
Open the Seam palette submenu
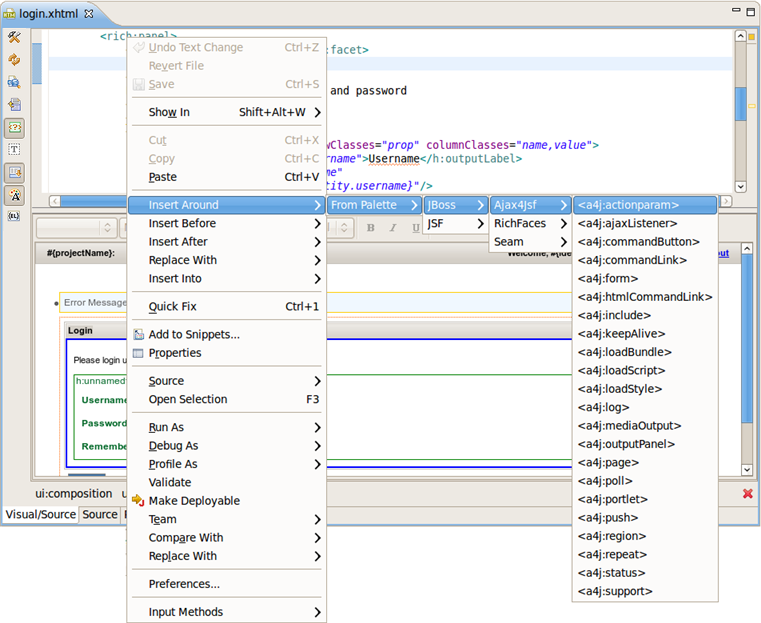pyautogui.click(x=530, y=242)
